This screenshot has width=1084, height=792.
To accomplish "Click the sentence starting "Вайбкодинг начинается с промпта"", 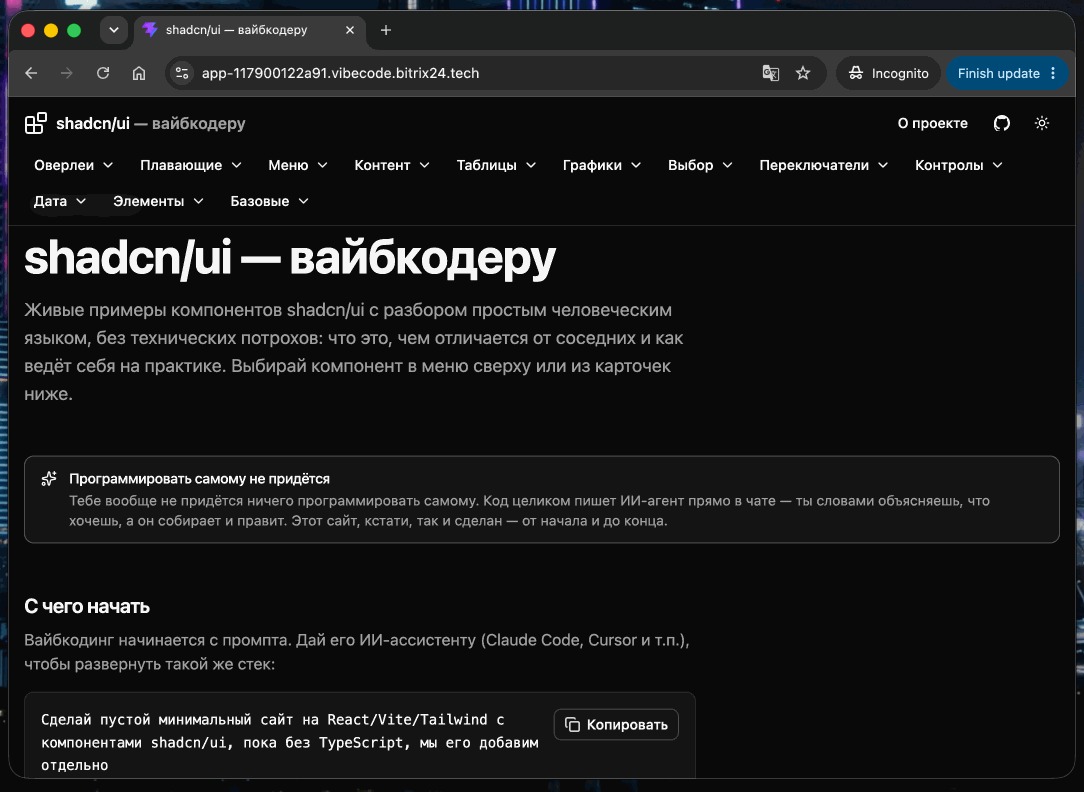I will point(357,652).
